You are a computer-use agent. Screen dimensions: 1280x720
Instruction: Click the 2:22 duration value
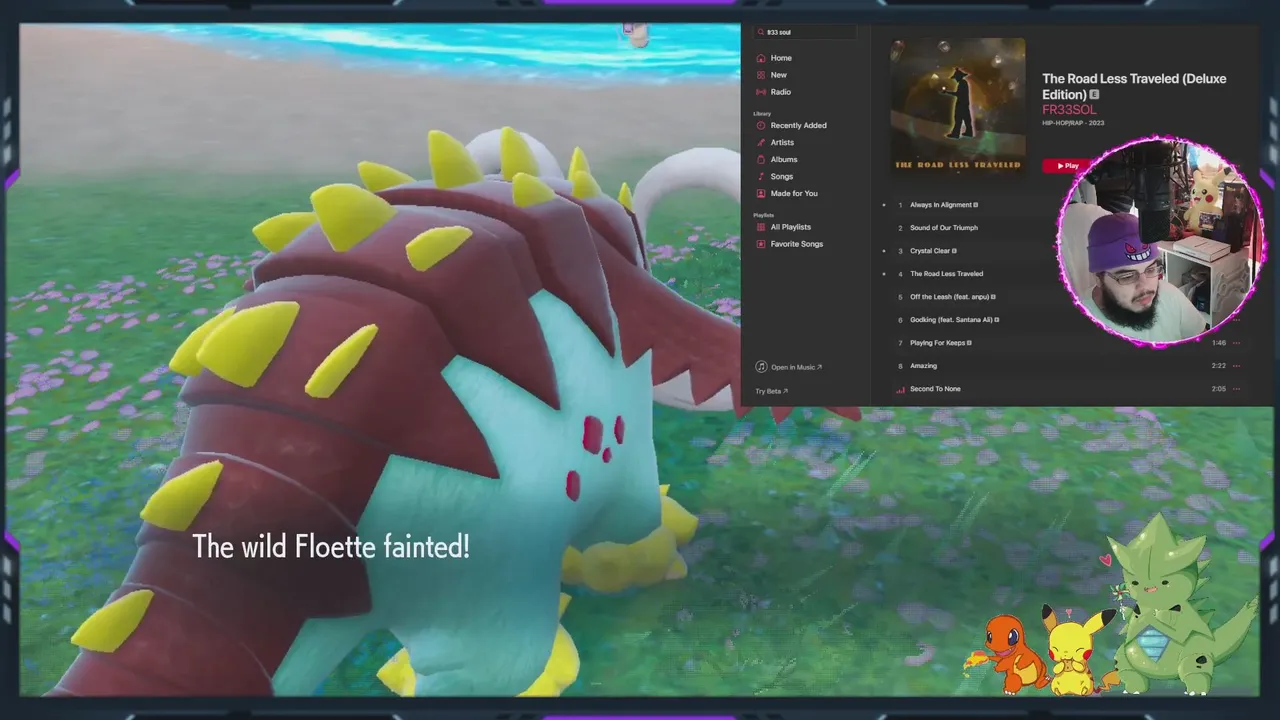point(1218,366)
